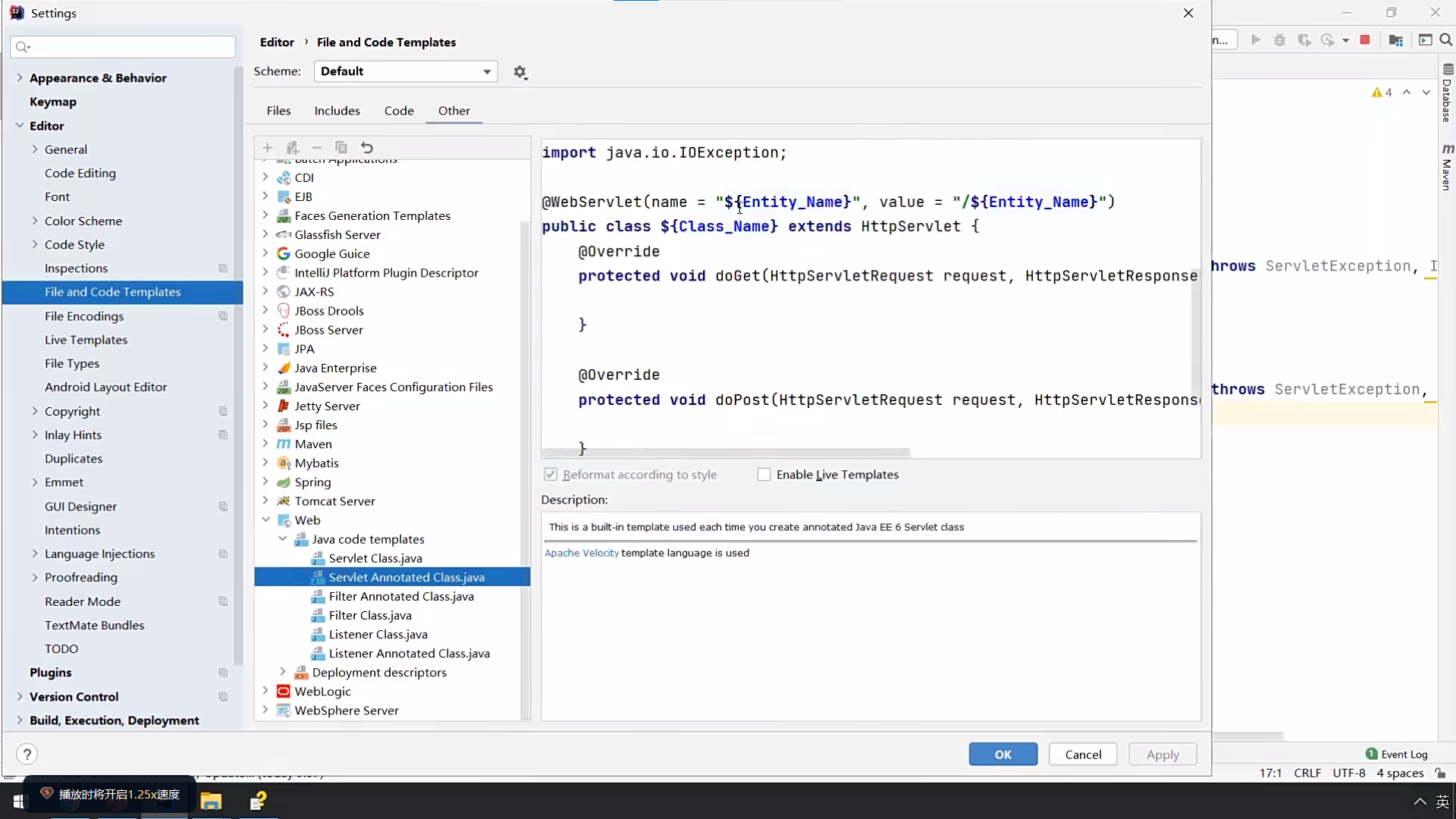Click the Debug bug icon in IDE toolbar
1456x819 pixels.
1280,40
